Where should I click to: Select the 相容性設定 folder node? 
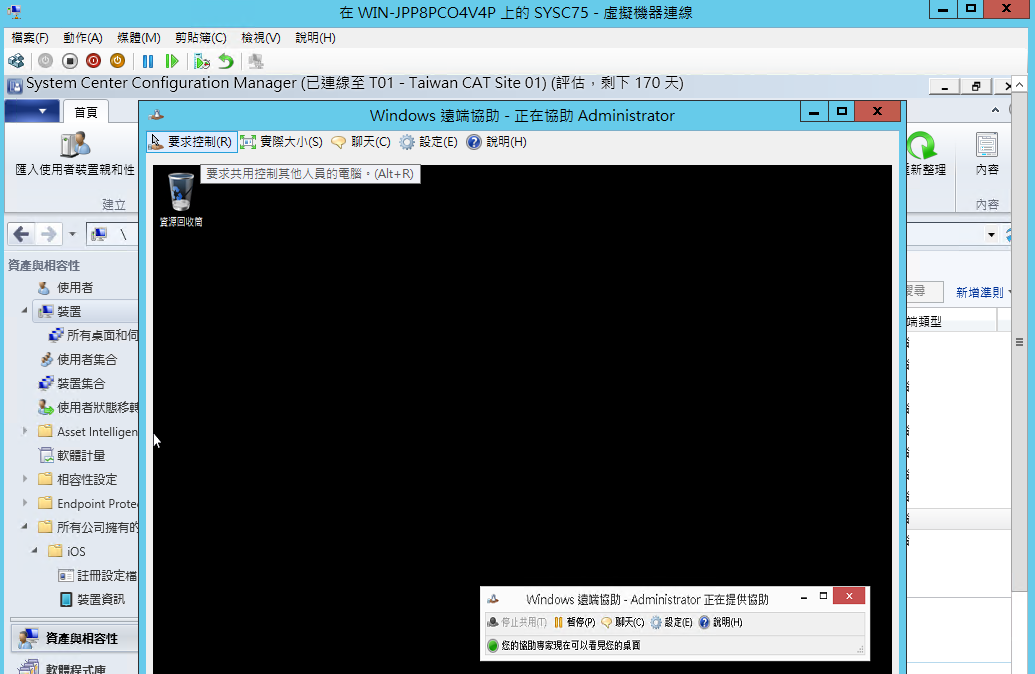click(x=78, y=479)
